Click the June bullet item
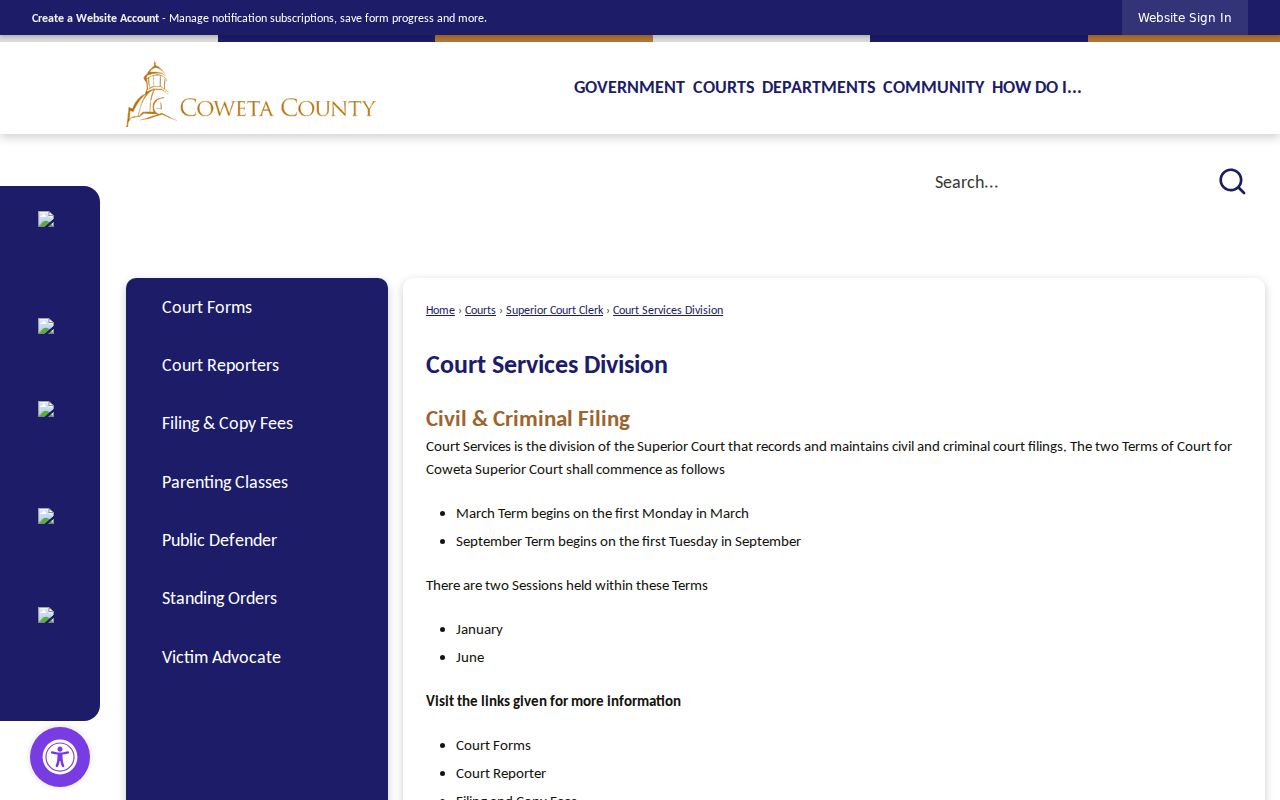Image resolution: width=1280 pixels, height=800 pixels. (x=470, y=657)
